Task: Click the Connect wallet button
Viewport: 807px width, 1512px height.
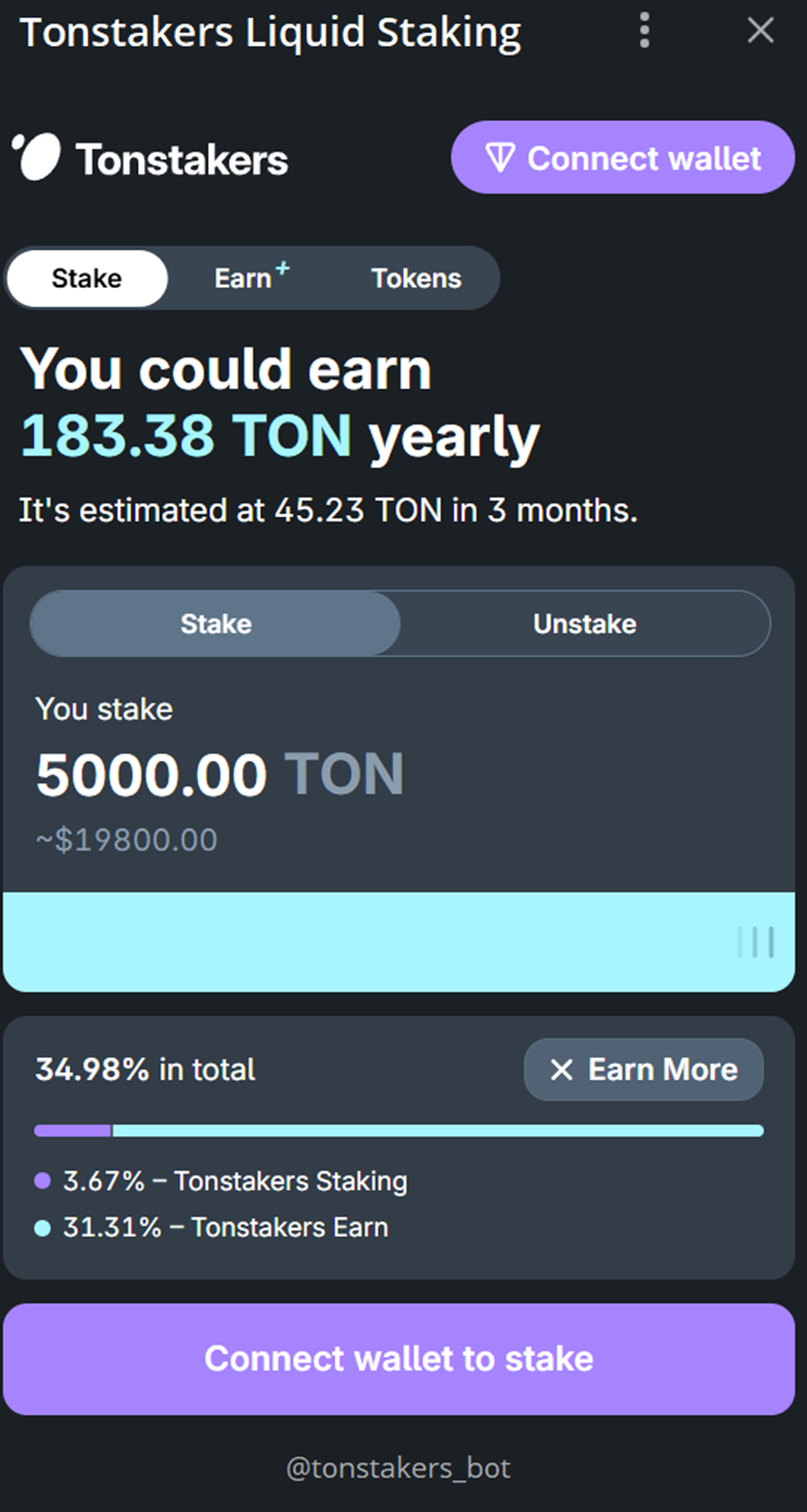Action: click(622, 157)
